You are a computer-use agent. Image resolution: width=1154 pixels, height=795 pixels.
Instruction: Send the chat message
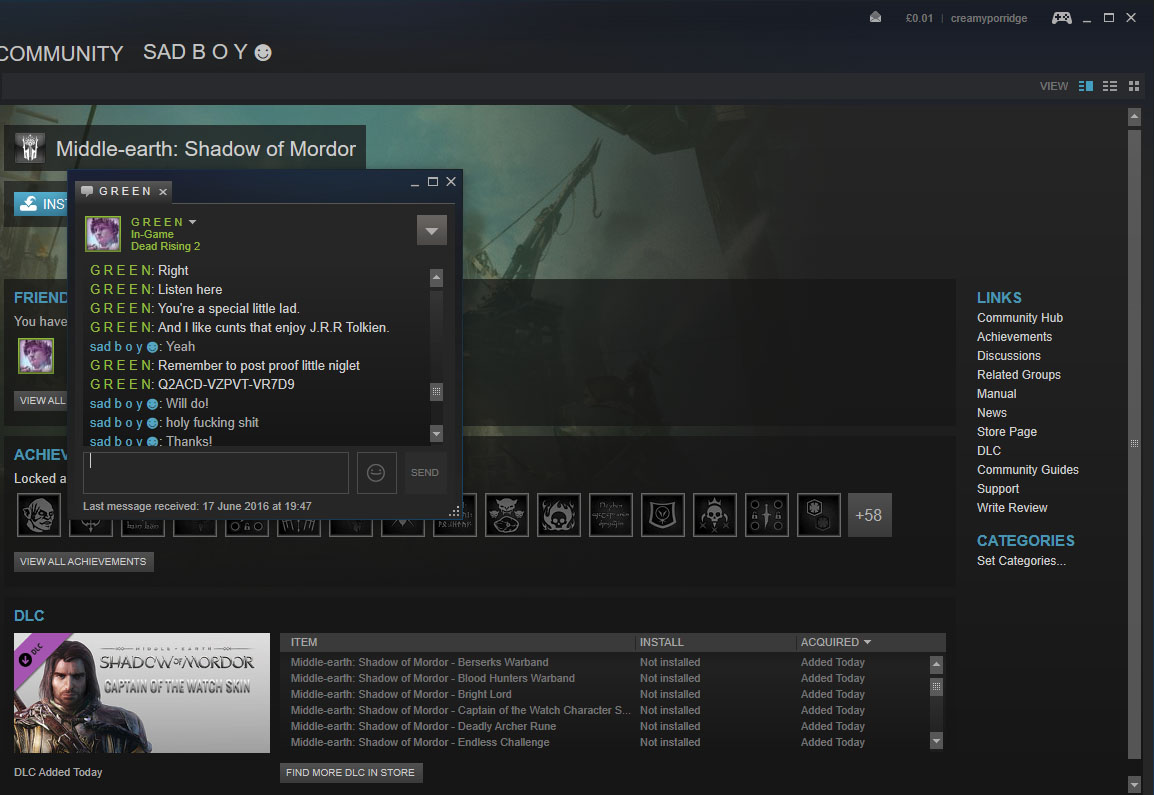pyautogui.click(x=425, y=473)
